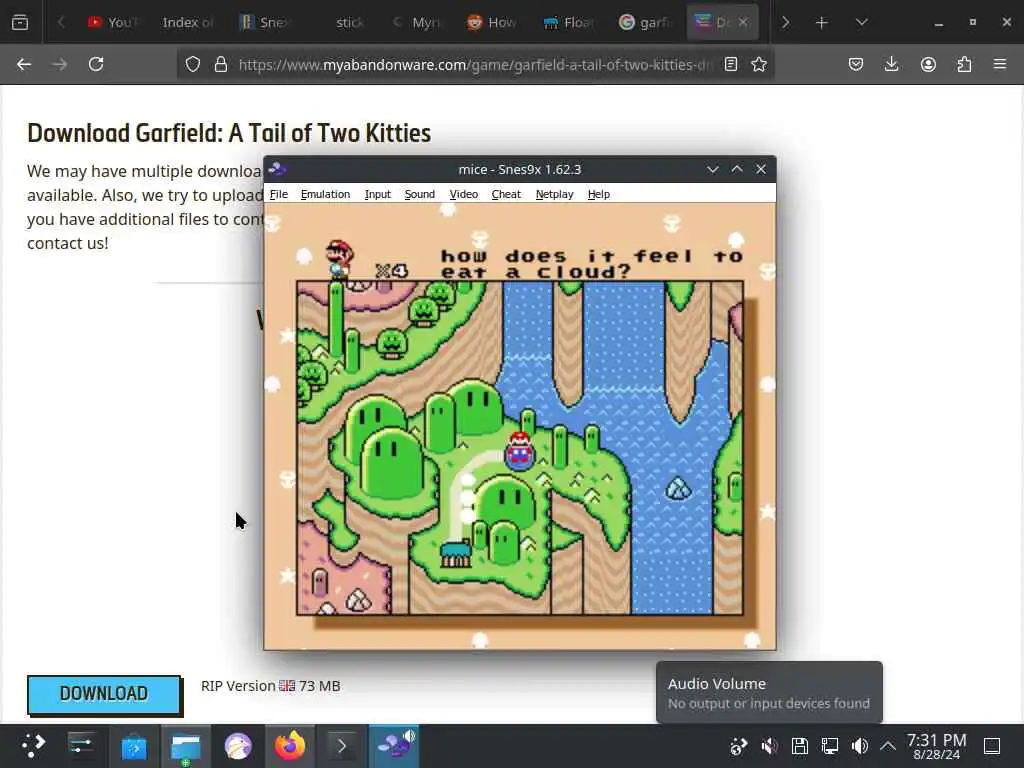This screenshot has width=1024, height=768.
Task: Open the KDE application launcher
Action: coord(33,746)
